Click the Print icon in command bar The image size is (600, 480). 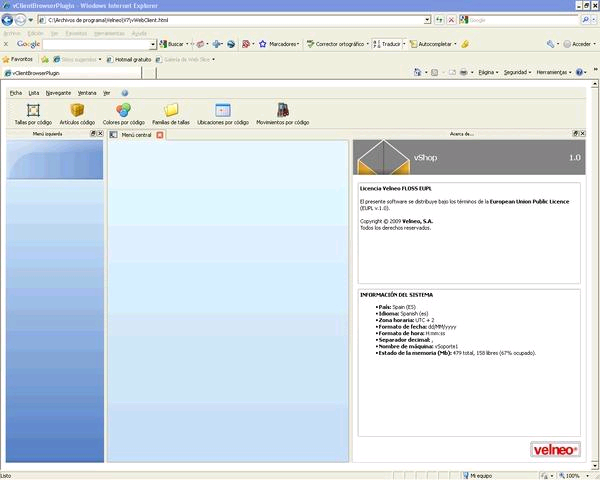tap(463, 72)
